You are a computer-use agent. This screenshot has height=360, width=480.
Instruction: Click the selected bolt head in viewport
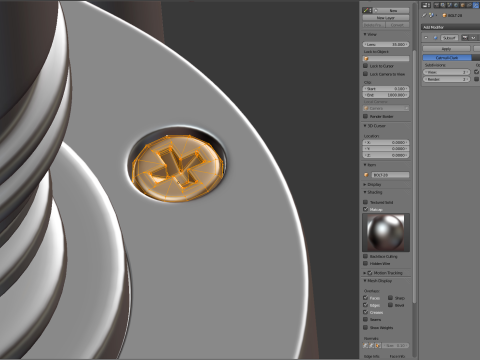click(179, 168)
